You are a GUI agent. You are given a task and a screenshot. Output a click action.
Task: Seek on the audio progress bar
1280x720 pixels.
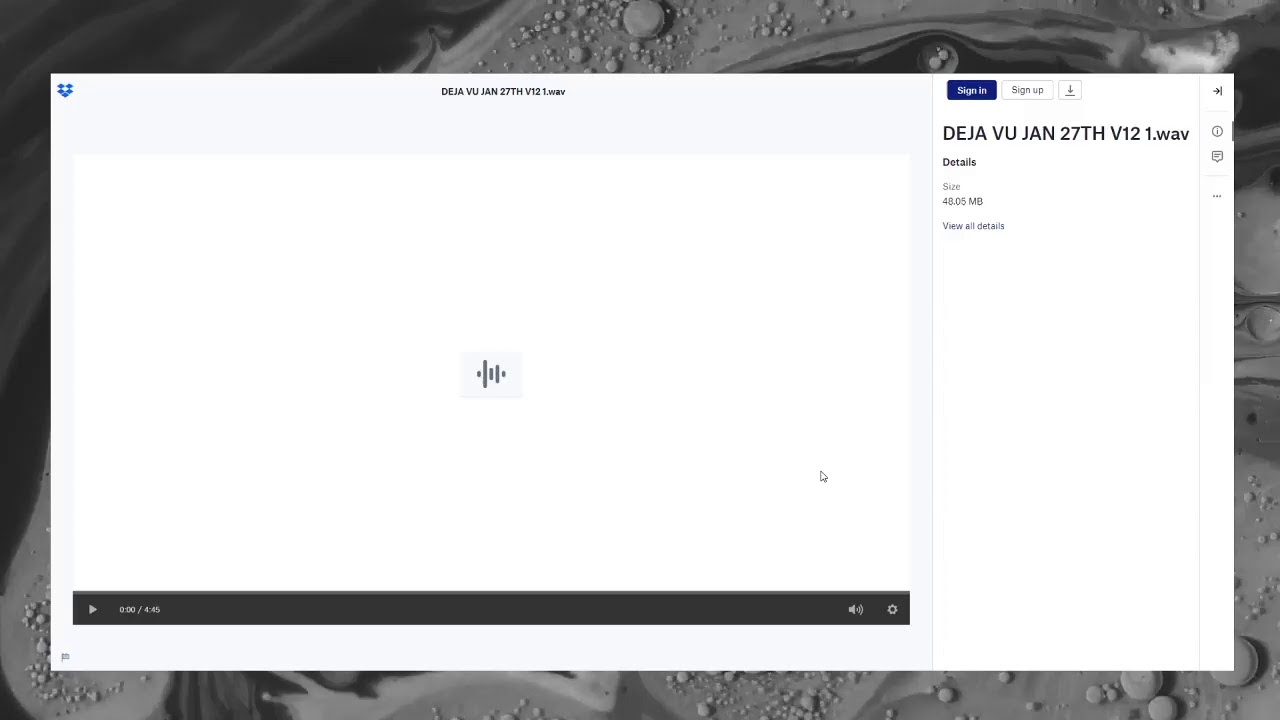click(491, 593)
